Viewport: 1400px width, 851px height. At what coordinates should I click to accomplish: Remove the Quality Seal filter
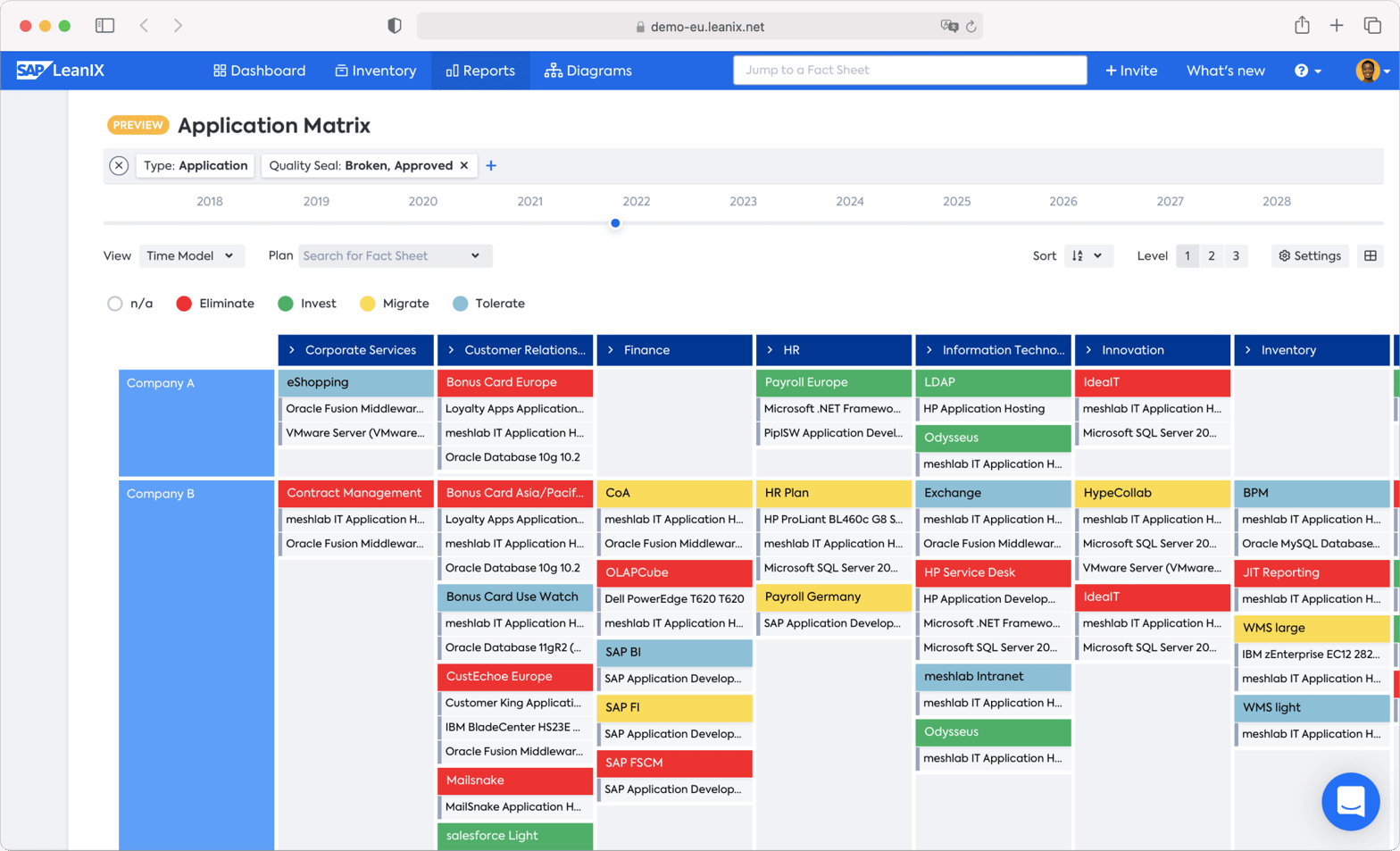point(464,165)
